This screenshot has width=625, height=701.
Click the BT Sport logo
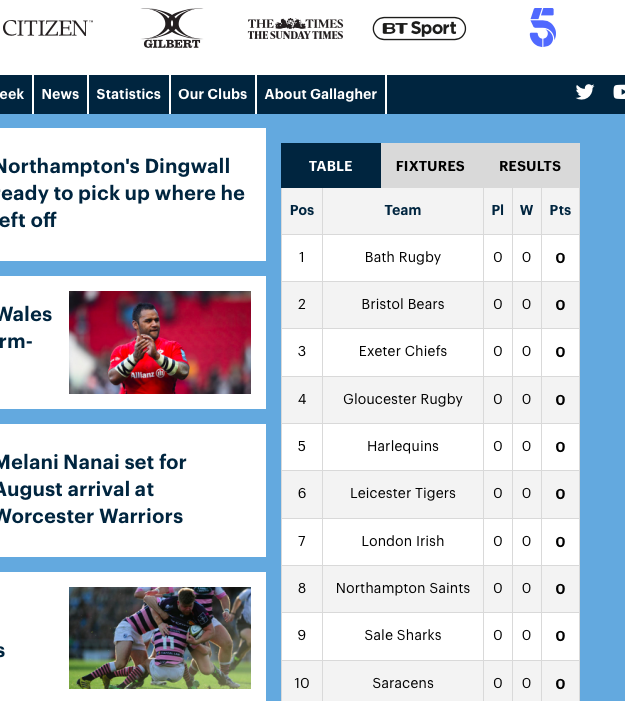pos(419,29)
